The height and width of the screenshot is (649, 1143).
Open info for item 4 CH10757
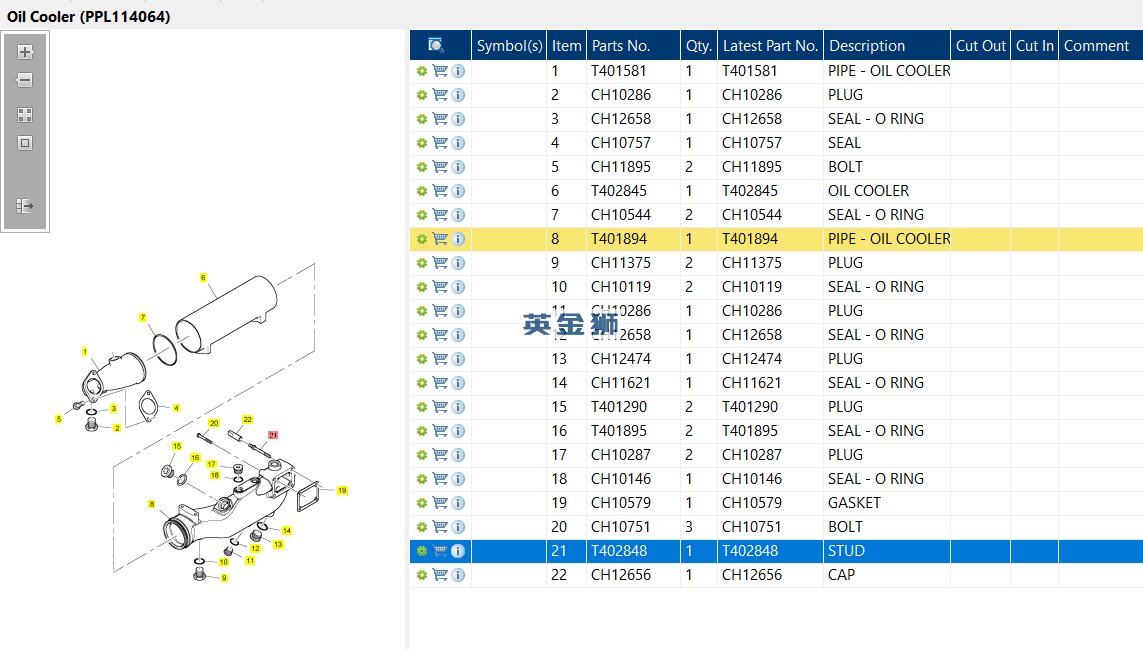click(x=458, y=143)
